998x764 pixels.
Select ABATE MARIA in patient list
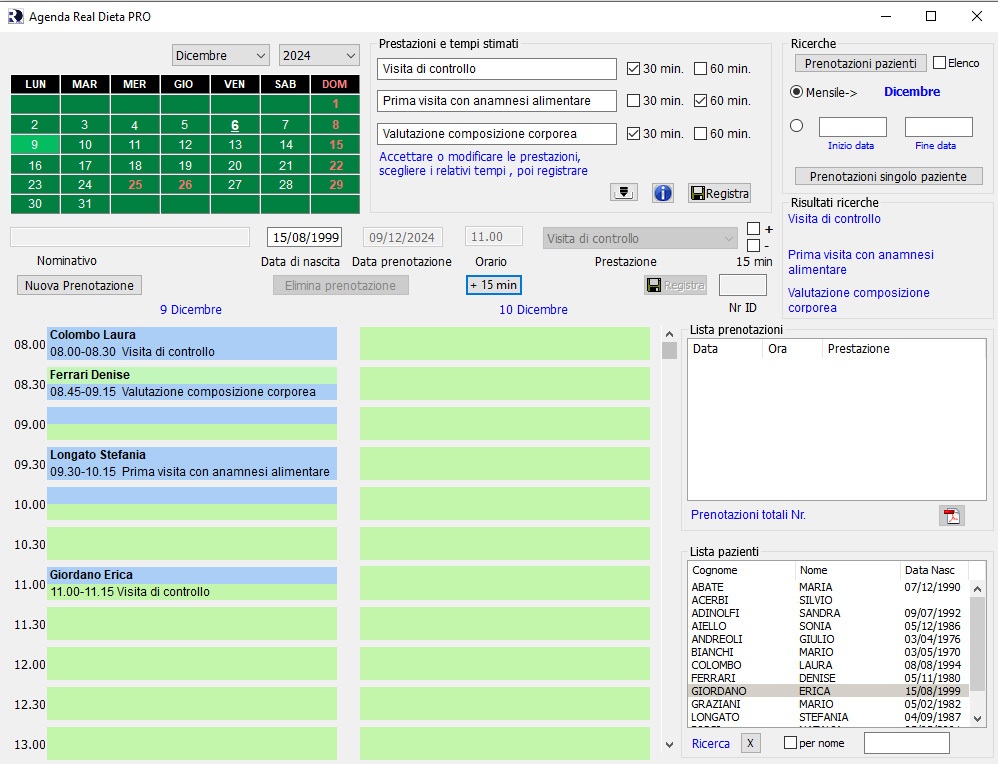pos(826,587)
